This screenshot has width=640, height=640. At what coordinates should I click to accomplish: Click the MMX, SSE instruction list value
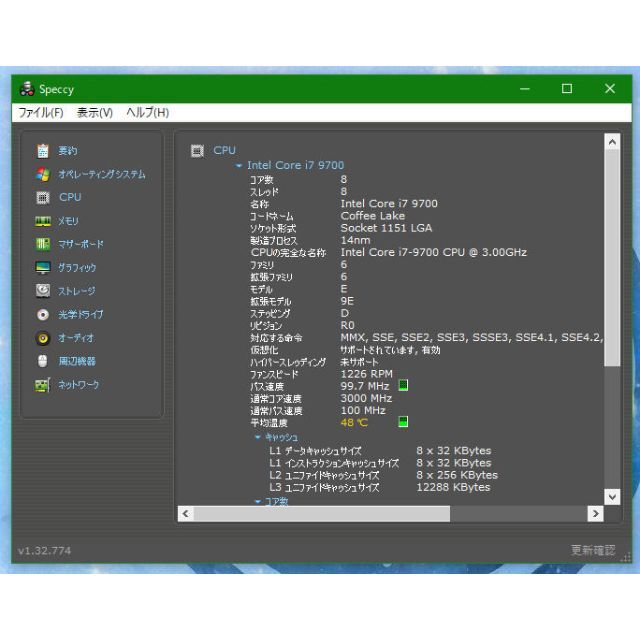coord(471,338)
